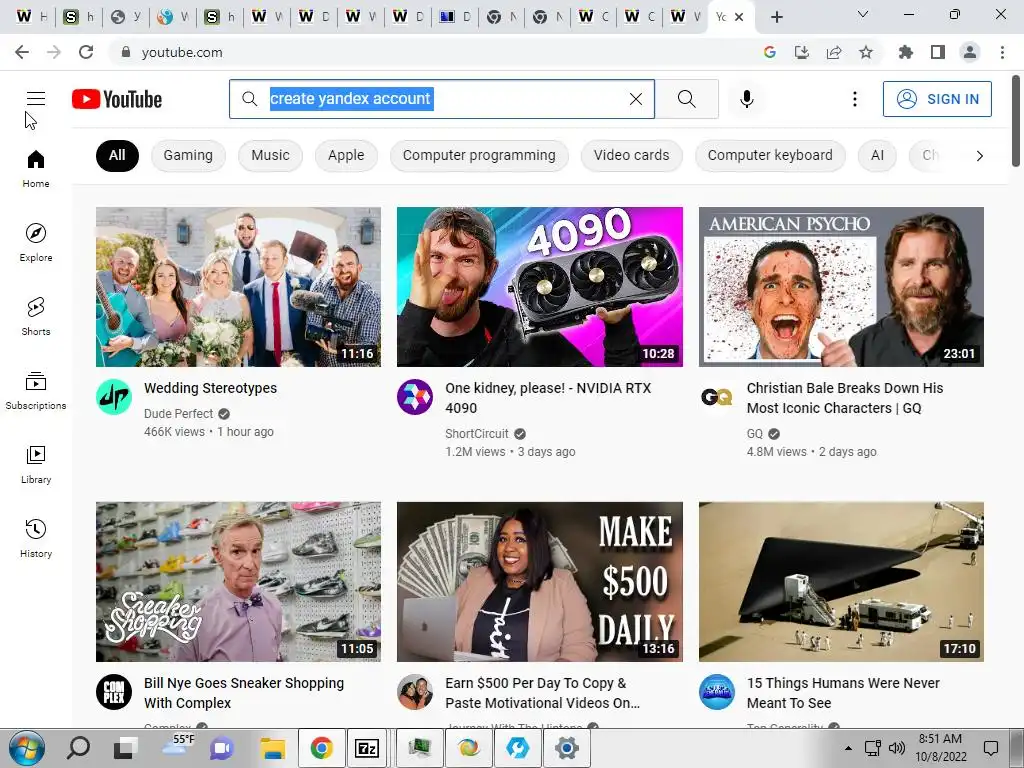Open Chrome from the taskbar
Viewport: 1024px width, 768px height.
(321, 748)
